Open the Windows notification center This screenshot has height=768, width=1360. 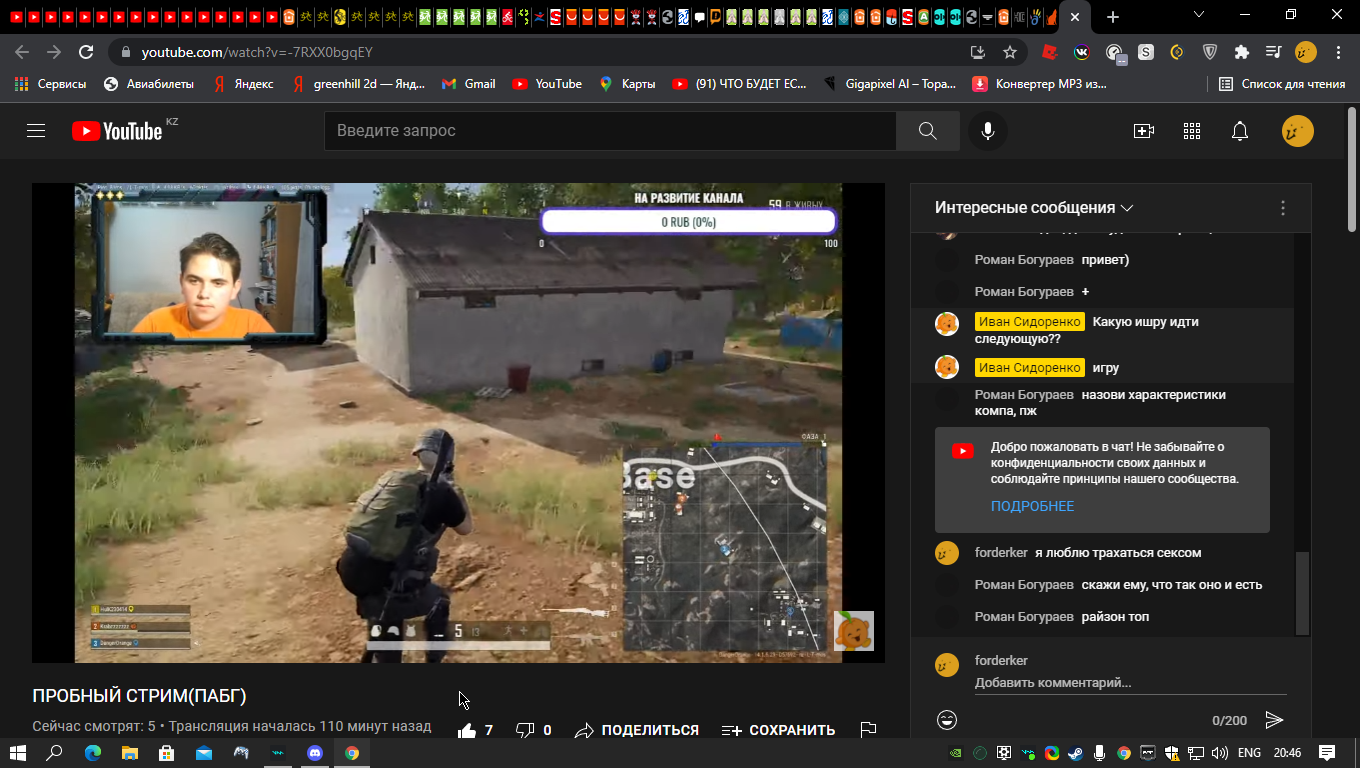click(x=1327, y=753)
